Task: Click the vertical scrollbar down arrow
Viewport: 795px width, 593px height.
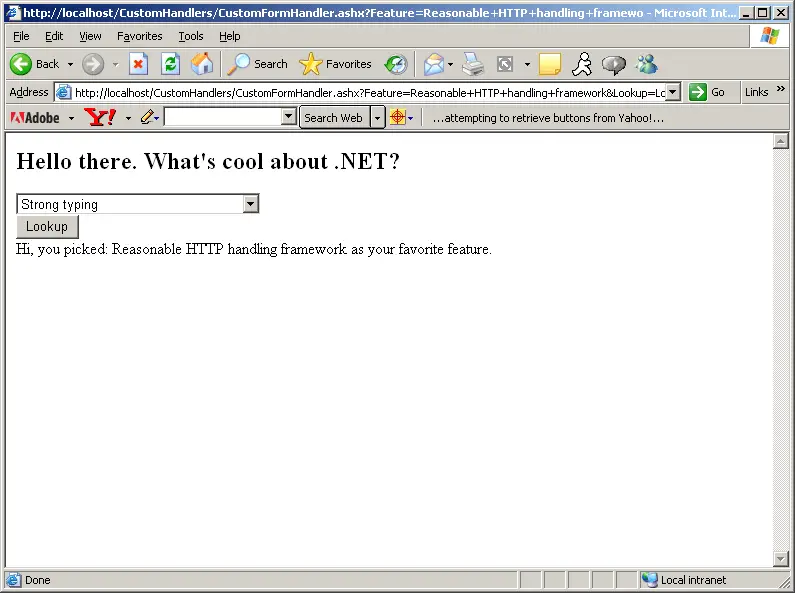Action: click(781, 559)
